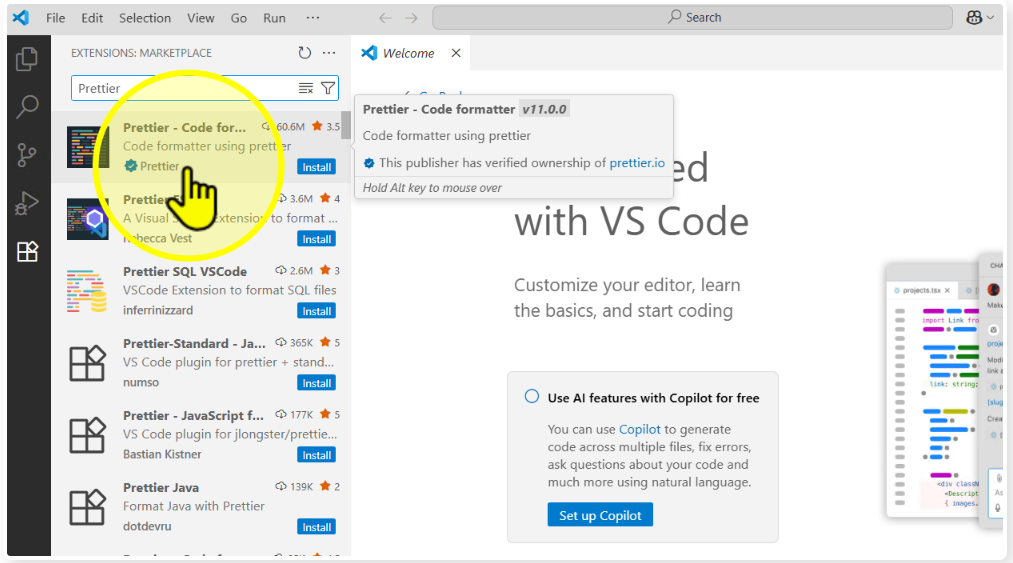This screenshot has height=563, width=1013.
Task: Open the Go menu
Action: coord(239,18)
